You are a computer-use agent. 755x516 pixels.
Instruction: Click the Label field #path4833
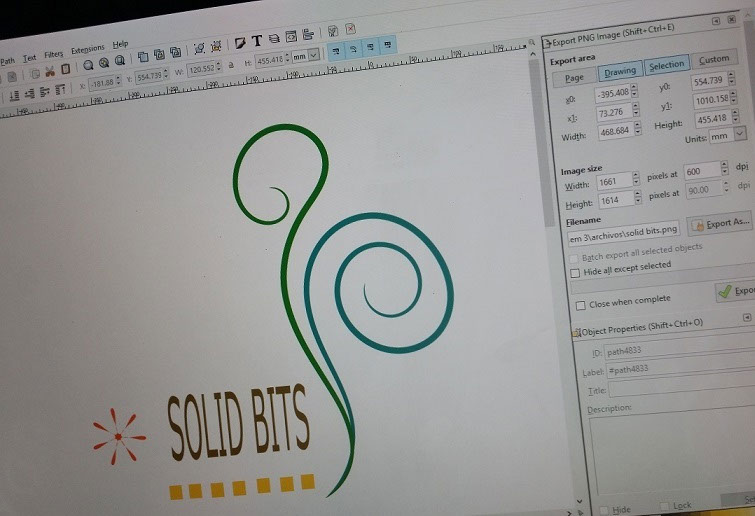tap(680, 366)
